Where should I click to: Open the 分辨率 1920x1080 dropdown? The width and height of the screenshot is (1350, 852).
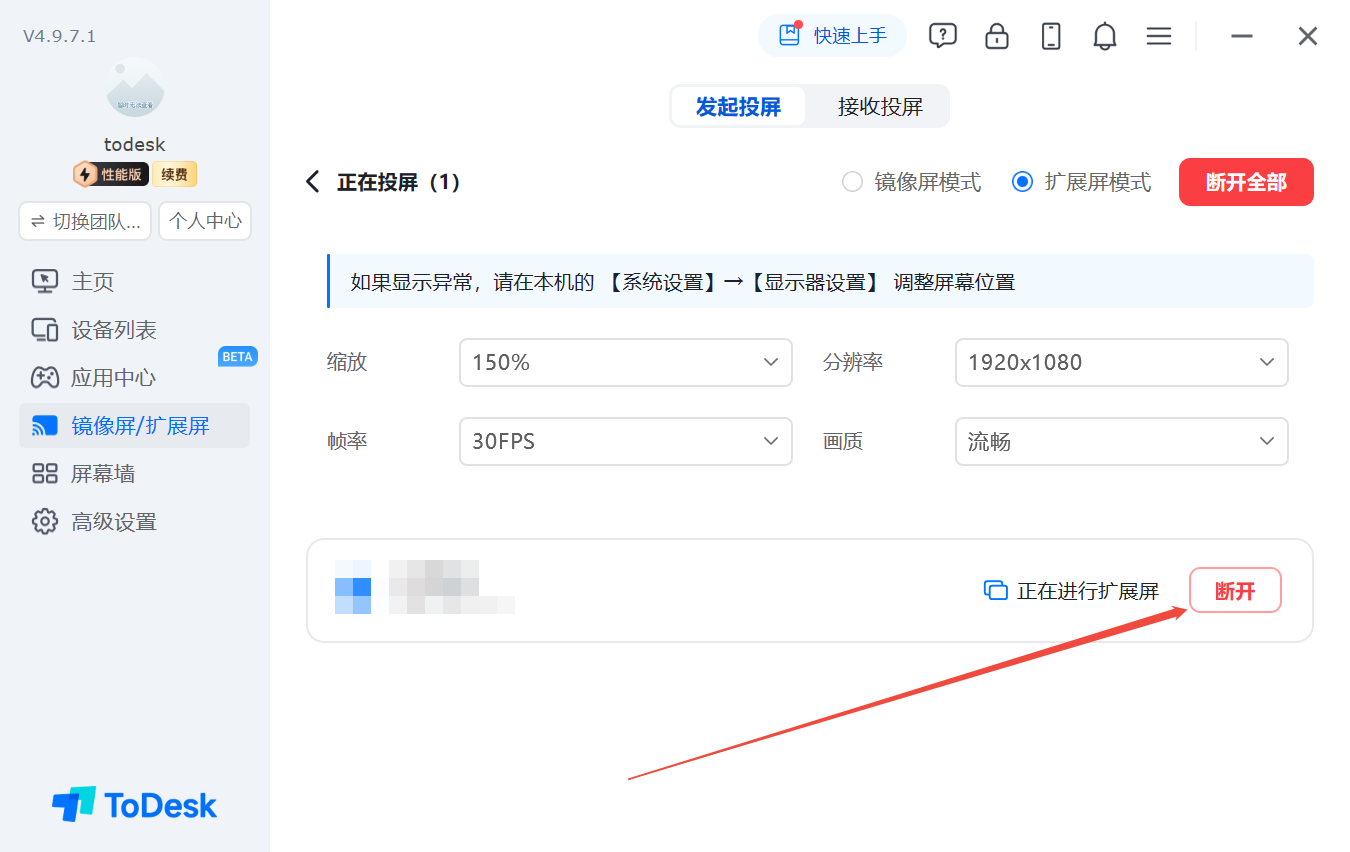1122,362
